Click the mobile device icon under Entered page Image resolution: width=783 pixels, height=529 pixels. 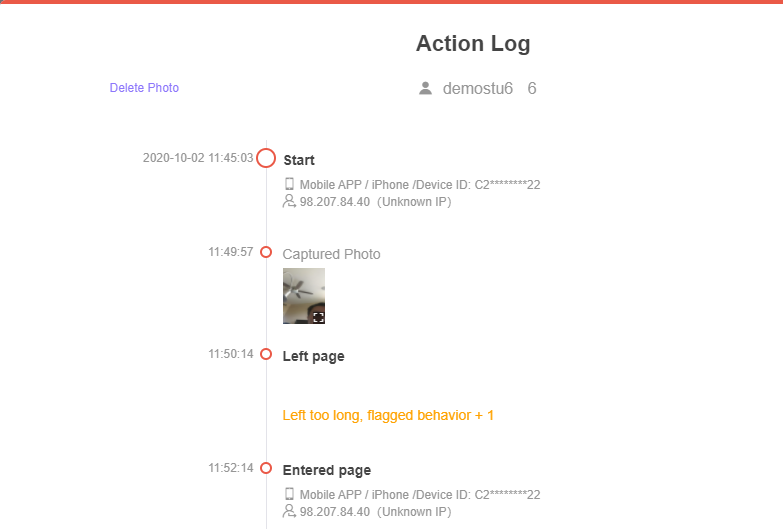[289, 494]
